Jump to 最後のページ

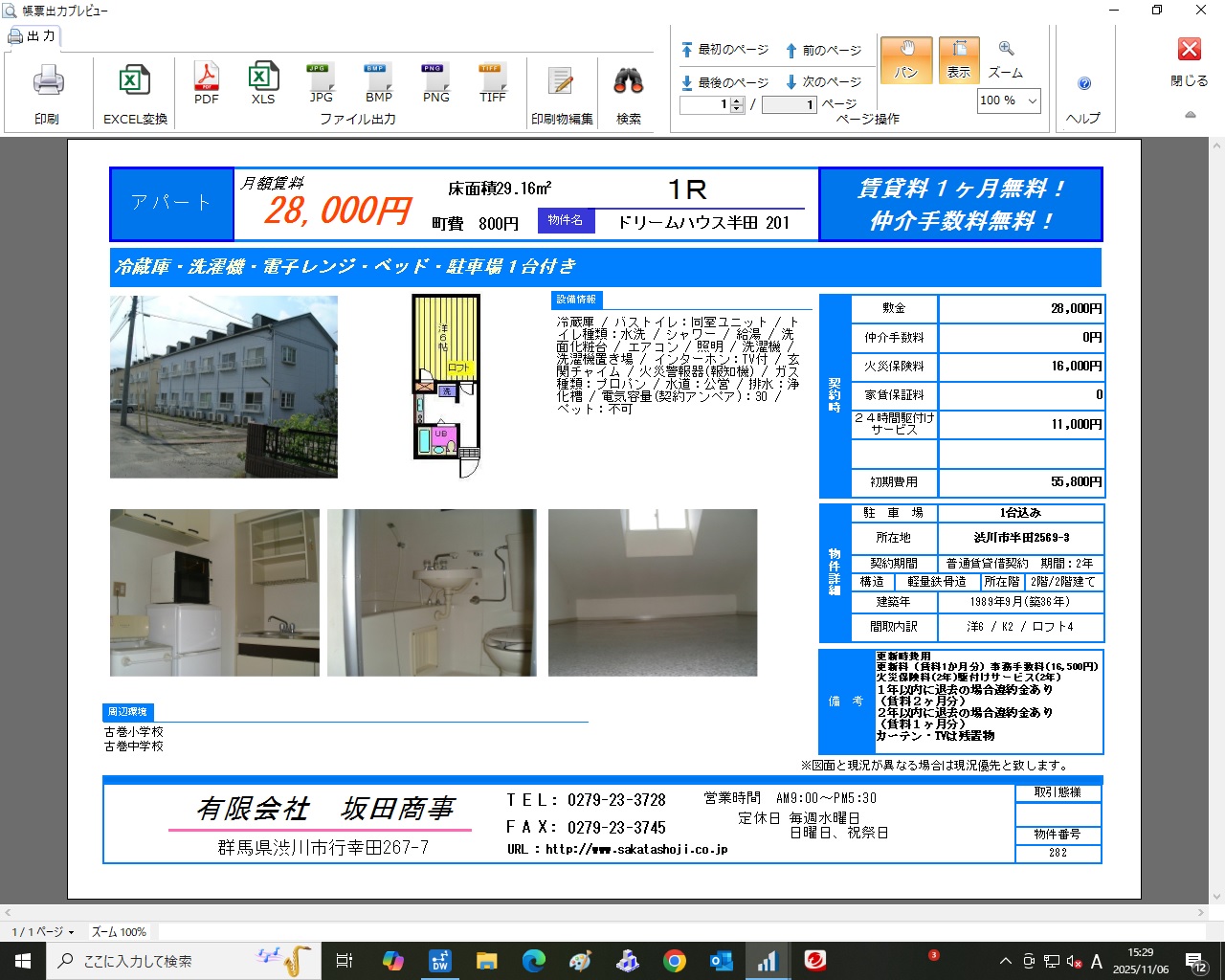click(x=725, y=82)
